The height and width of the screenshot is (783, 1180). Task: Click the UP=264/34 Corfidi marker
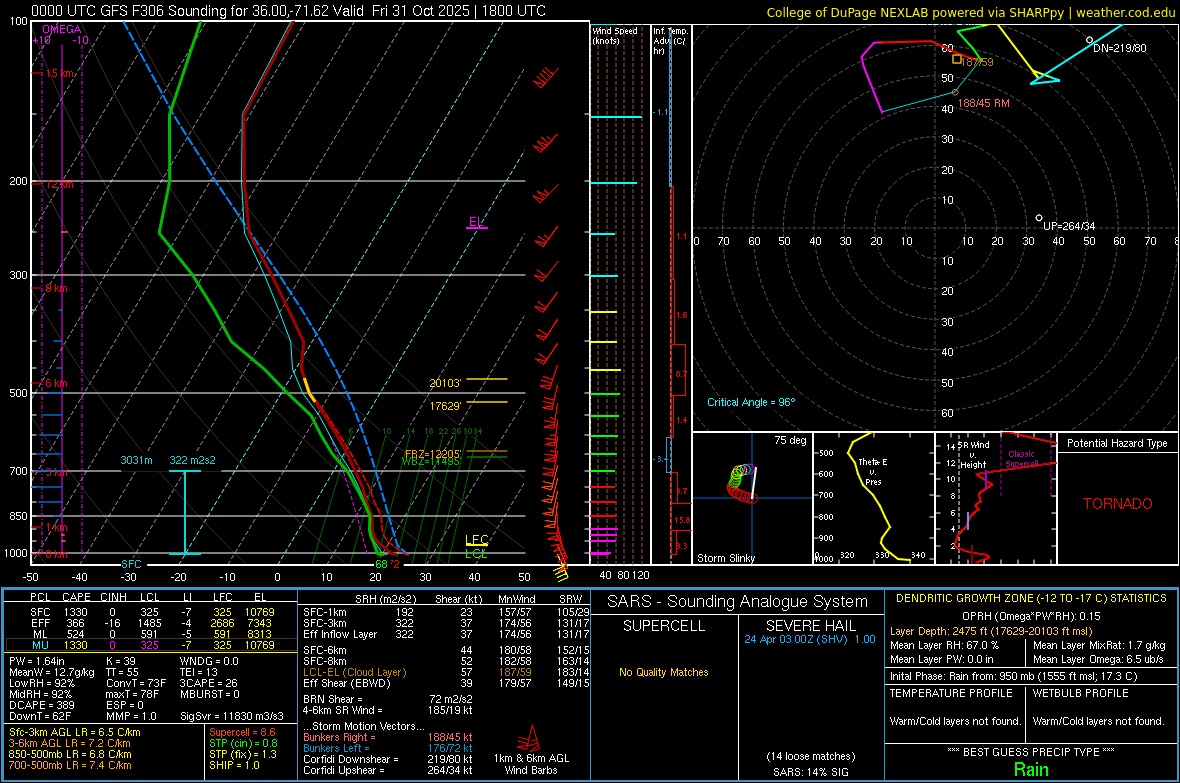tap(1039, 218)
